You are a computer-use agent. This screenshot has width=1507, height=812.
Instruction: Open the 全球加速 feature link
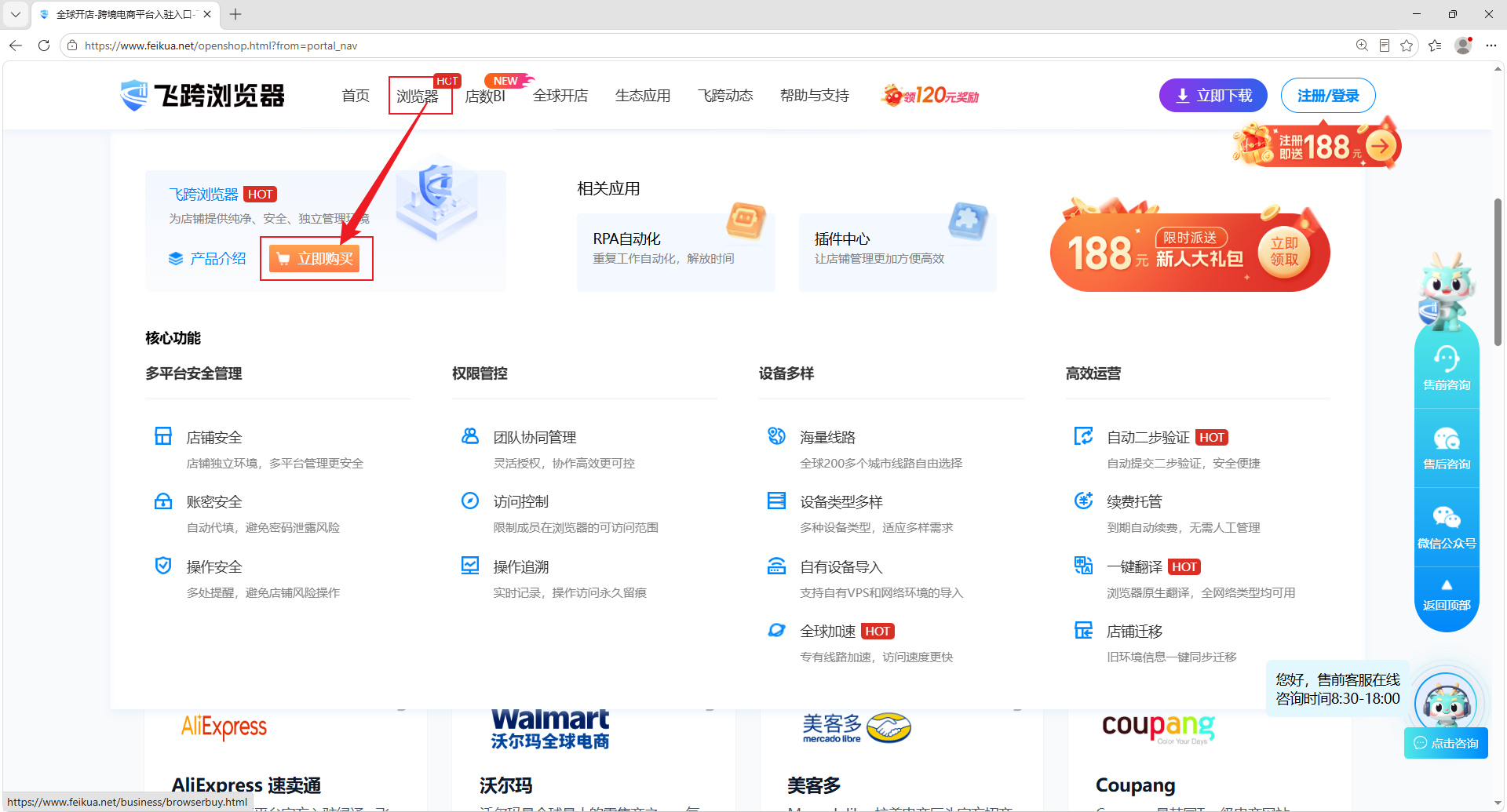click(828, 632)
